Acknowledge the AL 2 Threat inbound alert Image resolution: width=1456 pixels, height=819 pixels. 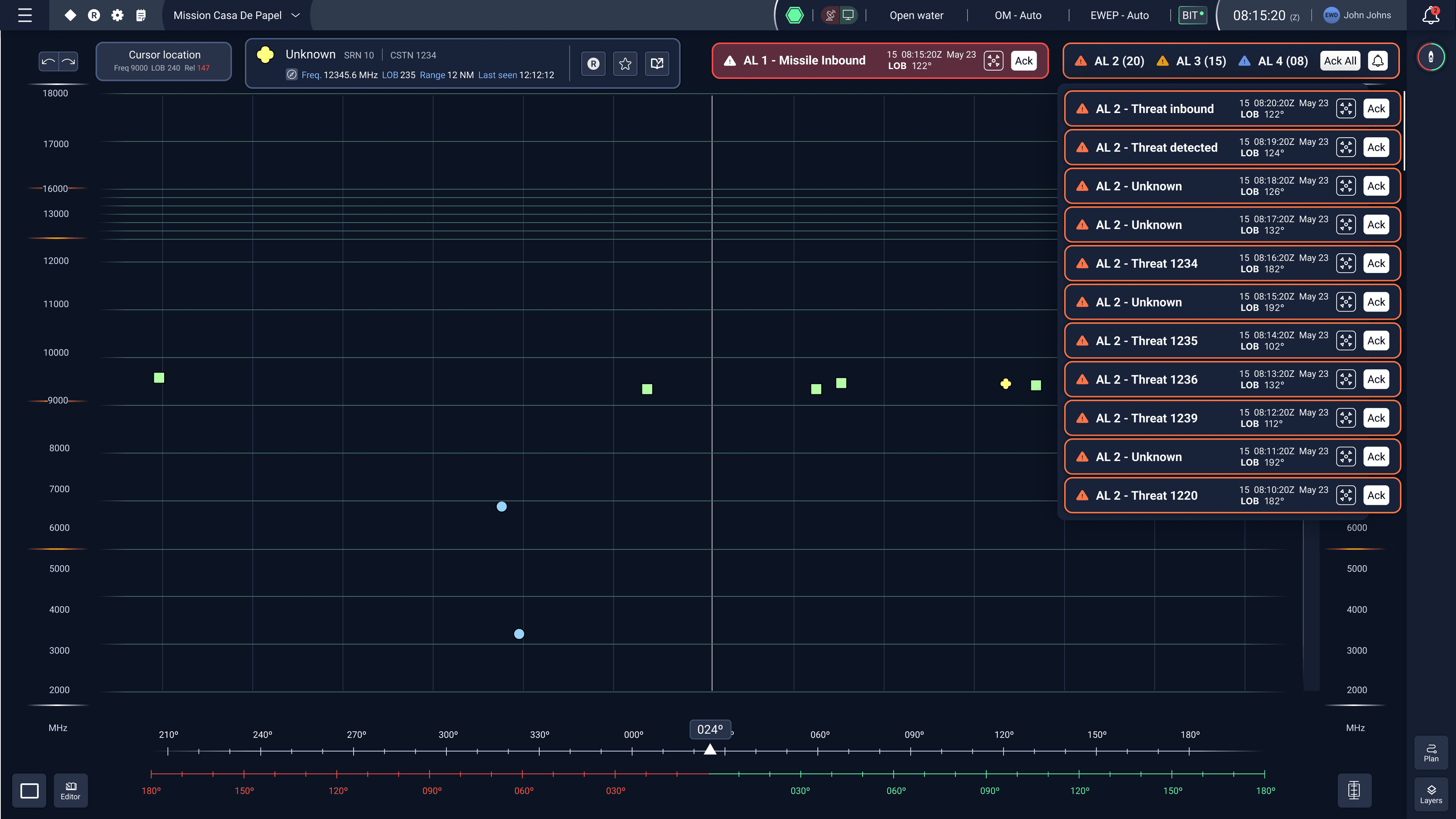pos(1376,108)
